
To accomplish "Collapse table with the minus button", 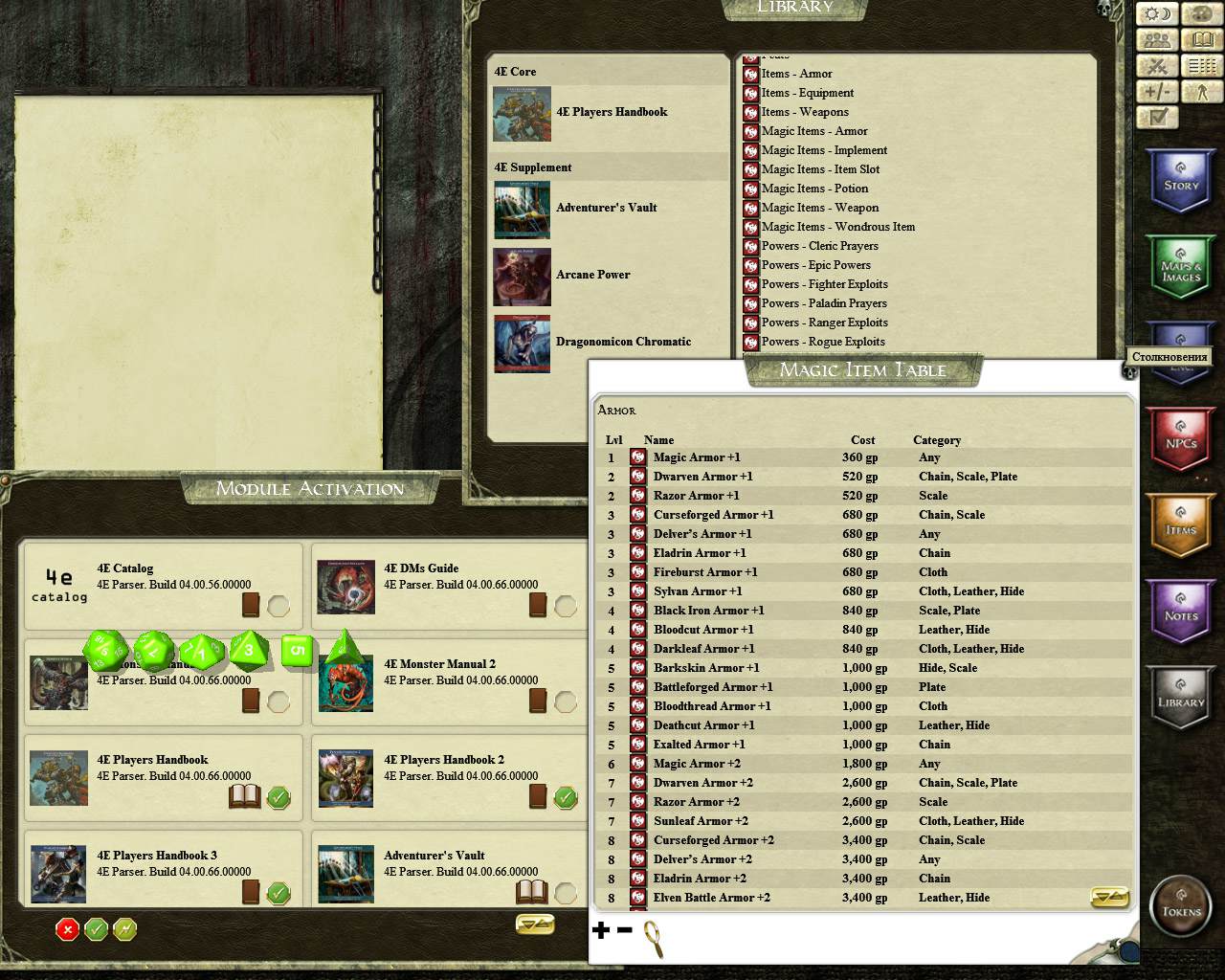I will pos(624,929).
